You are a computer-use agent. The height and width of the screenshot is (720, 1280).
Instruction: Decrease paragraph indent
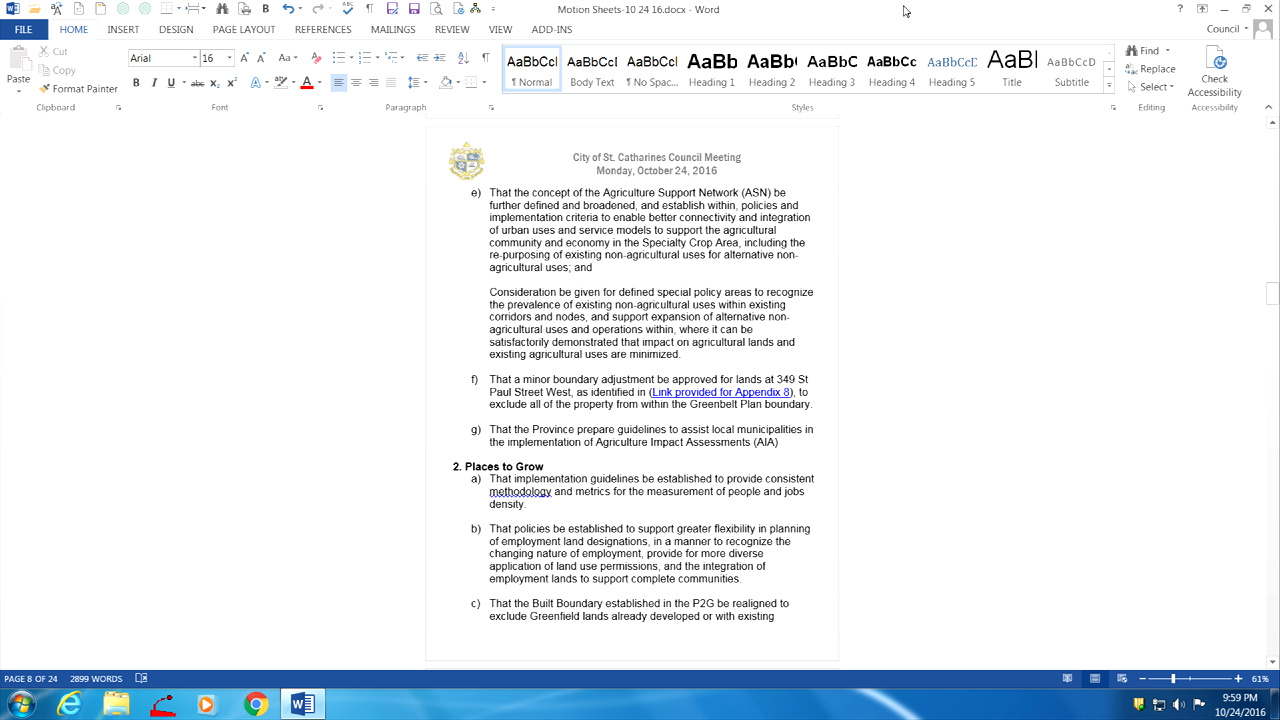tap(422, 58)
